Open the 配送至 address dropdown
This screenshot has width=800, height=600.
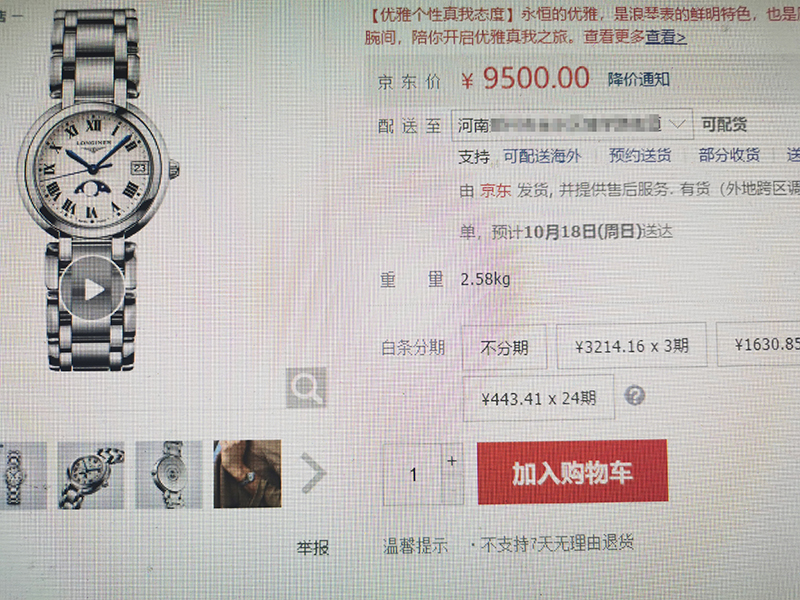coord(572,124)
